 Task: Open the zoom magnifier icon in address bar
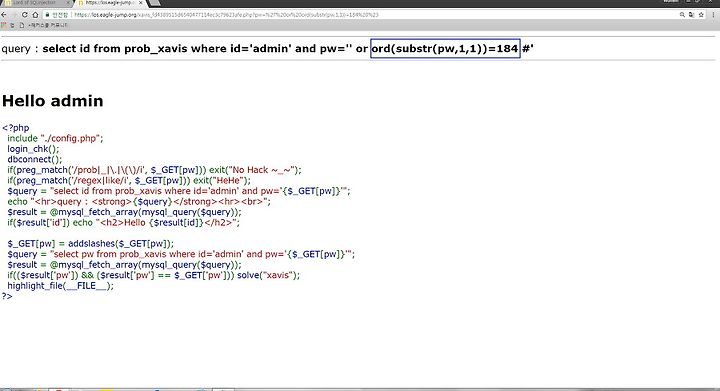(682, 15)
